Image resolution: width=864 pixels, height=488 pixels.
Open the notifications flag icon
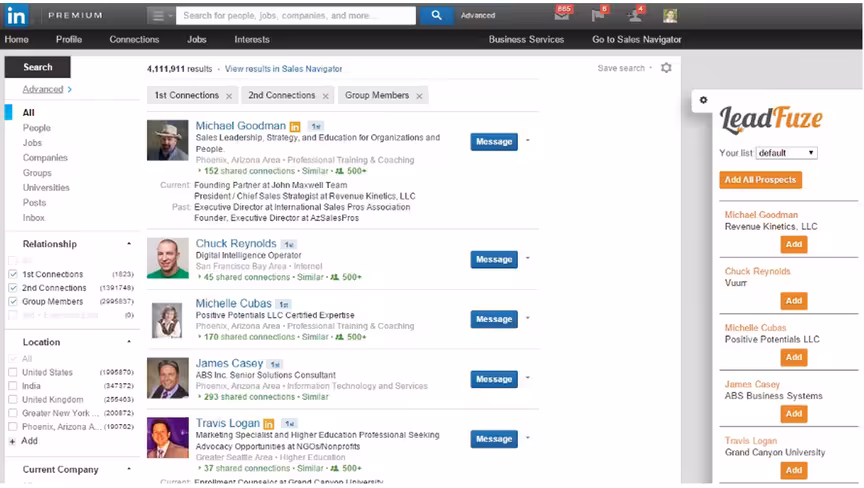click(x=598, y=15)
